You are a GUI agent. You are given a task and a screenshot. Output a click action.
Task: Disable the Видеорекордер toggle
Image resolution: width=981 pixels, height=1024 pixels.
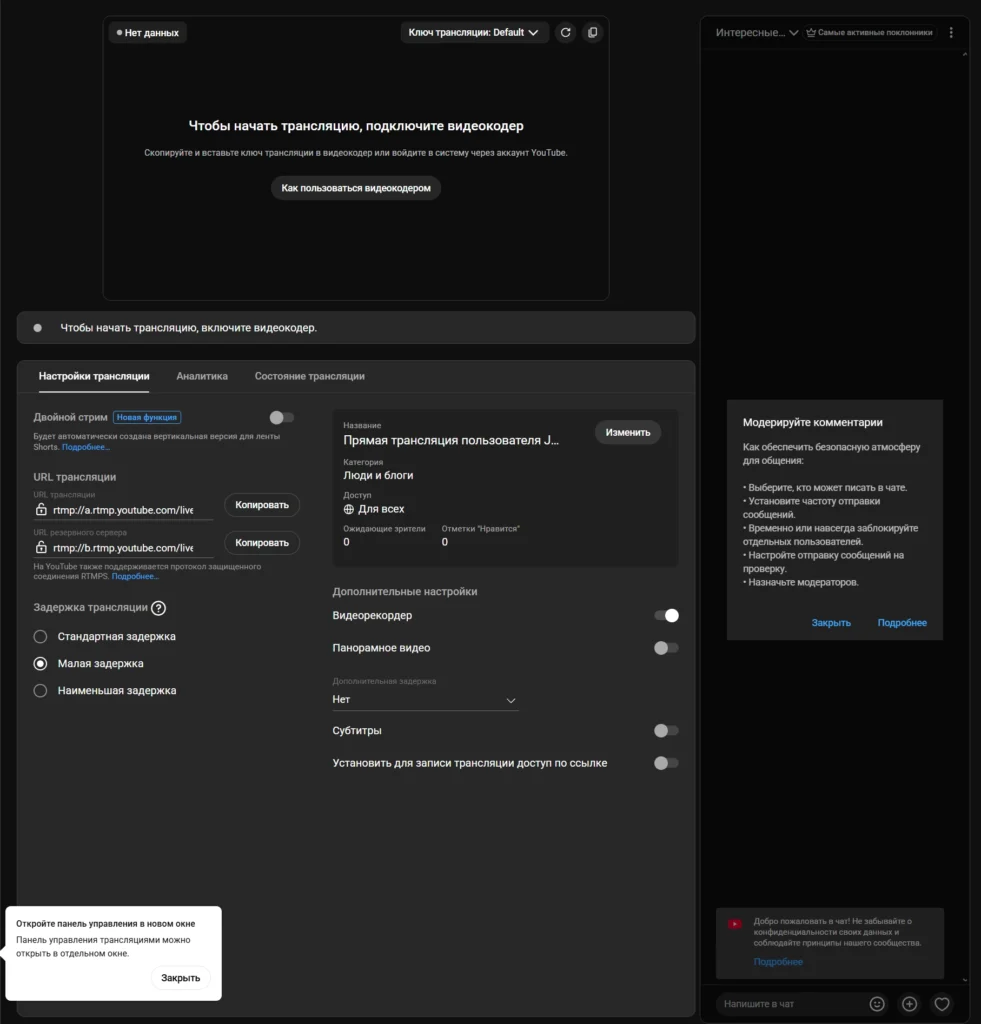665,615
